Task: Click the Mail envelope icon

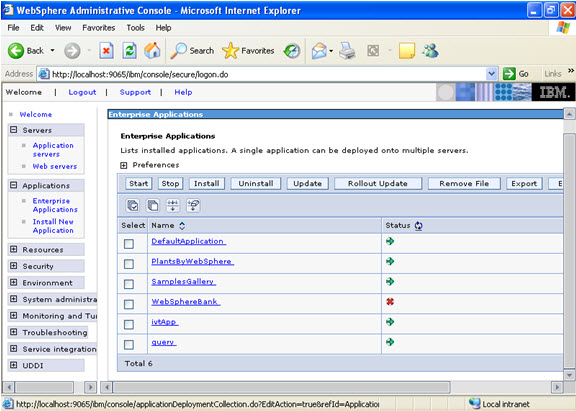Action: pyautogui.click(x=319, y=51)
